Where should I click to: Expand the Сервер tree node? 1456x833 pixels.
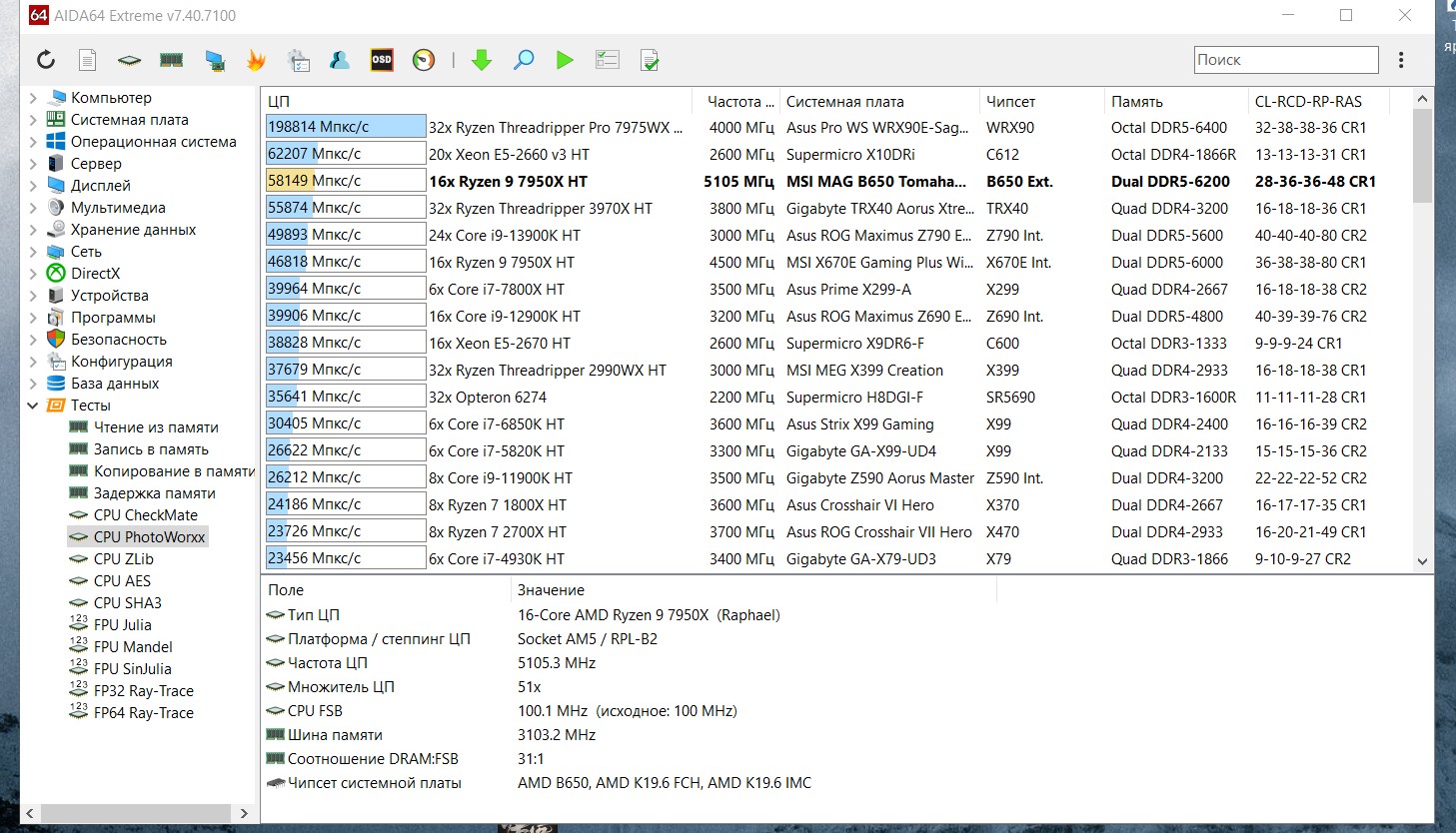(x=33, y=164)
